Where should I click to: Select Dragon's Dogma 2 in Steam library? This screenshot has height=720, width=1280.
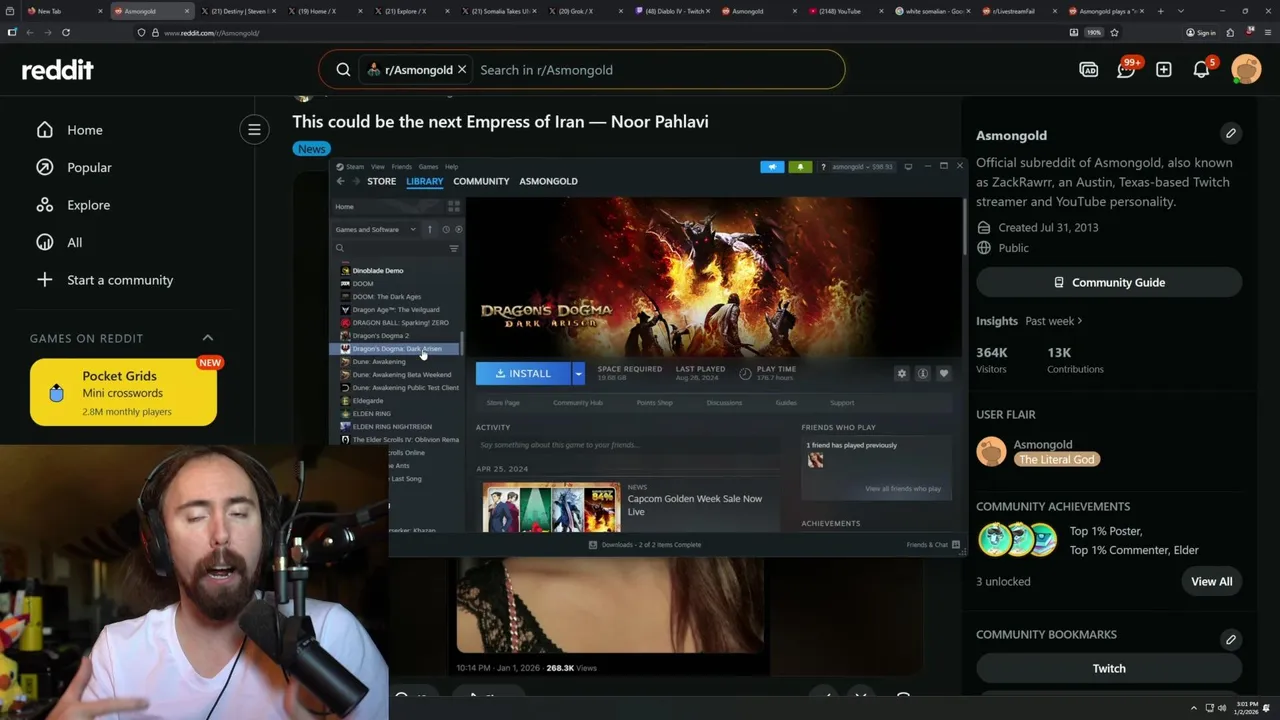[380, 336]
